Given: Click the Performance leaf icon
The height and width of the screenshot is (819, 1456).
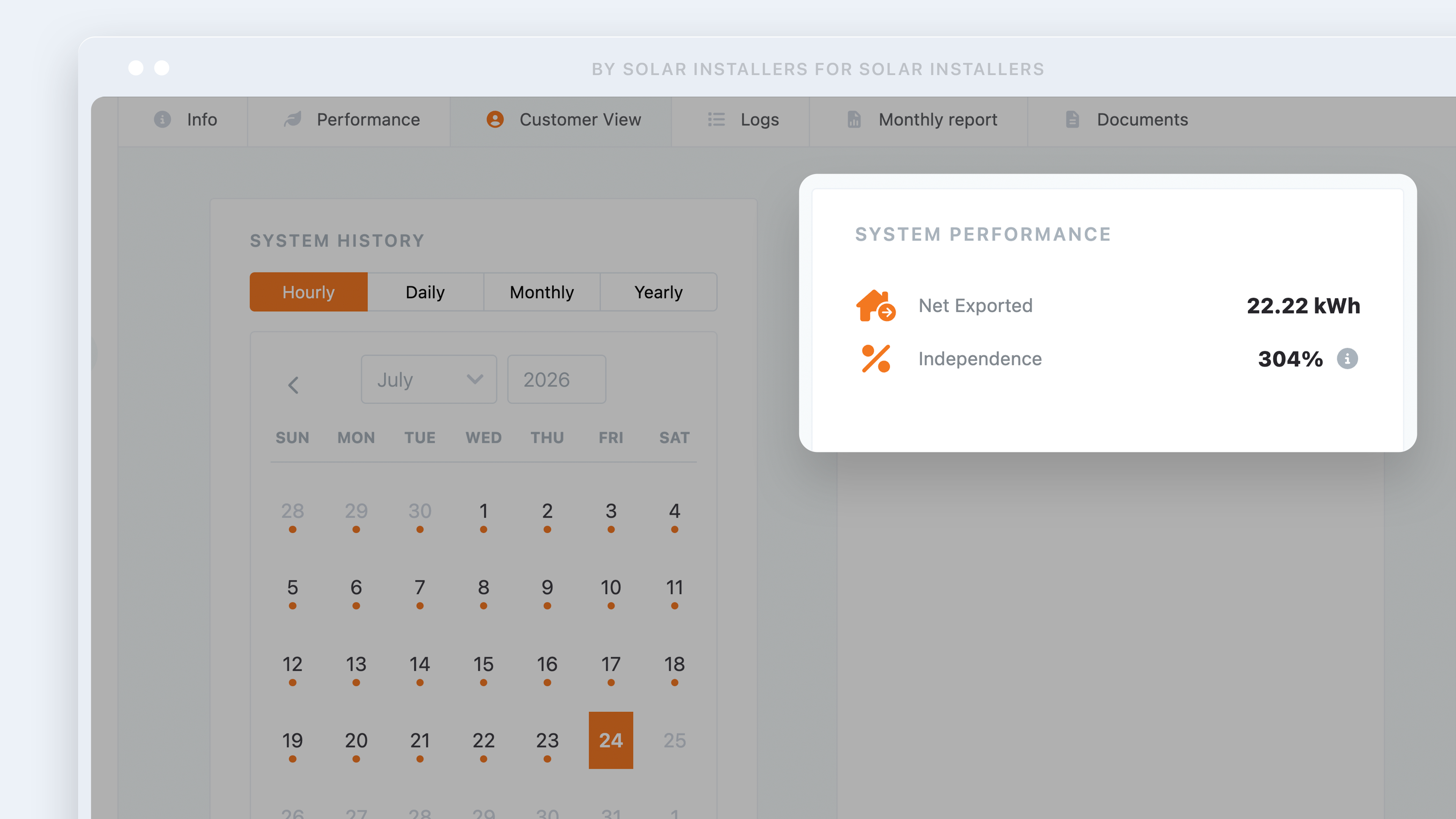Looking at the screenshot, I should 293,119.
